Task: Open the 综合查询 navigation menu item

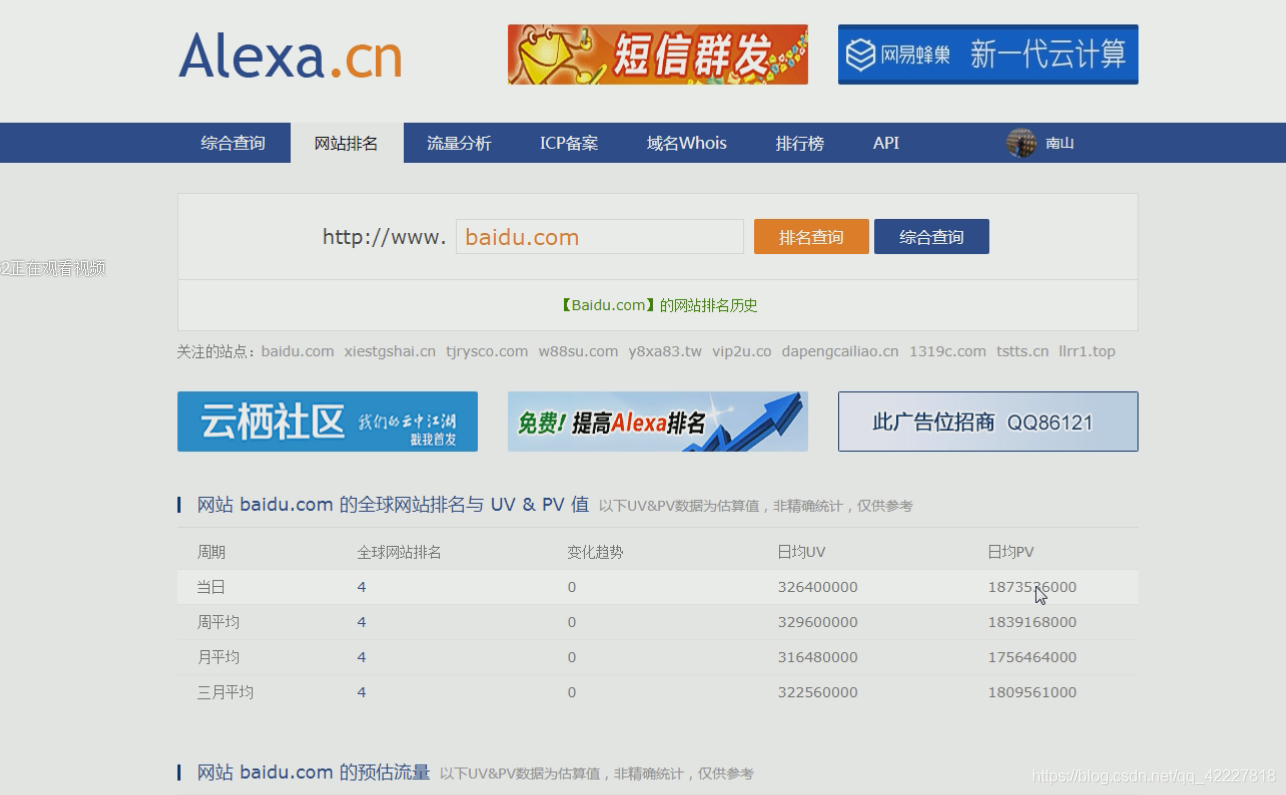Action: (x=232, y=142)
